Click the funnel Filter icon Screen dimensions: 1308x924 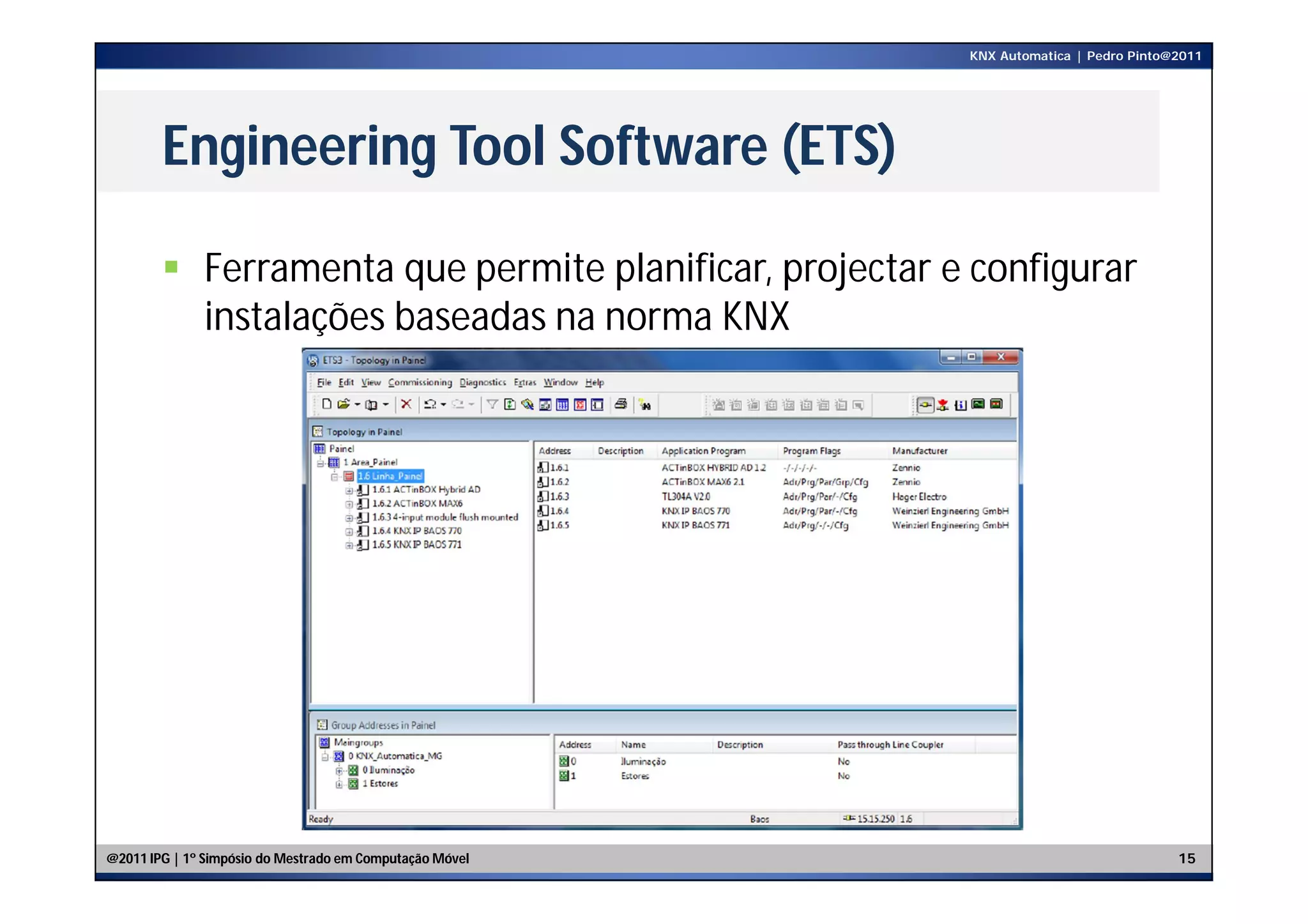click(x=492, y=404)
